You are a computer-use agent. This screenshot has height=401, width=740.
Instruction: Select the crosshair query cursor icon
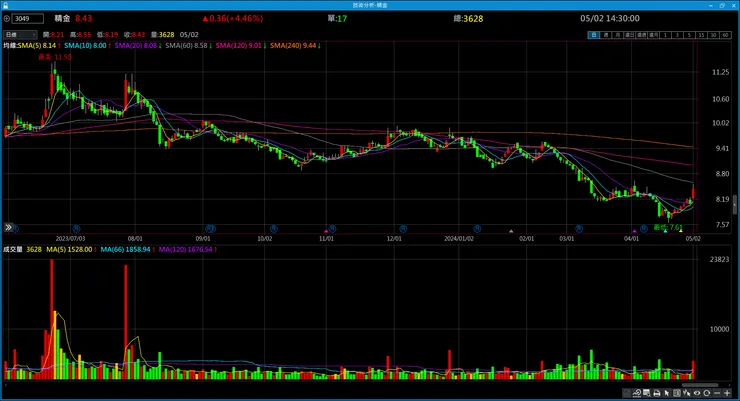[687, 393]
